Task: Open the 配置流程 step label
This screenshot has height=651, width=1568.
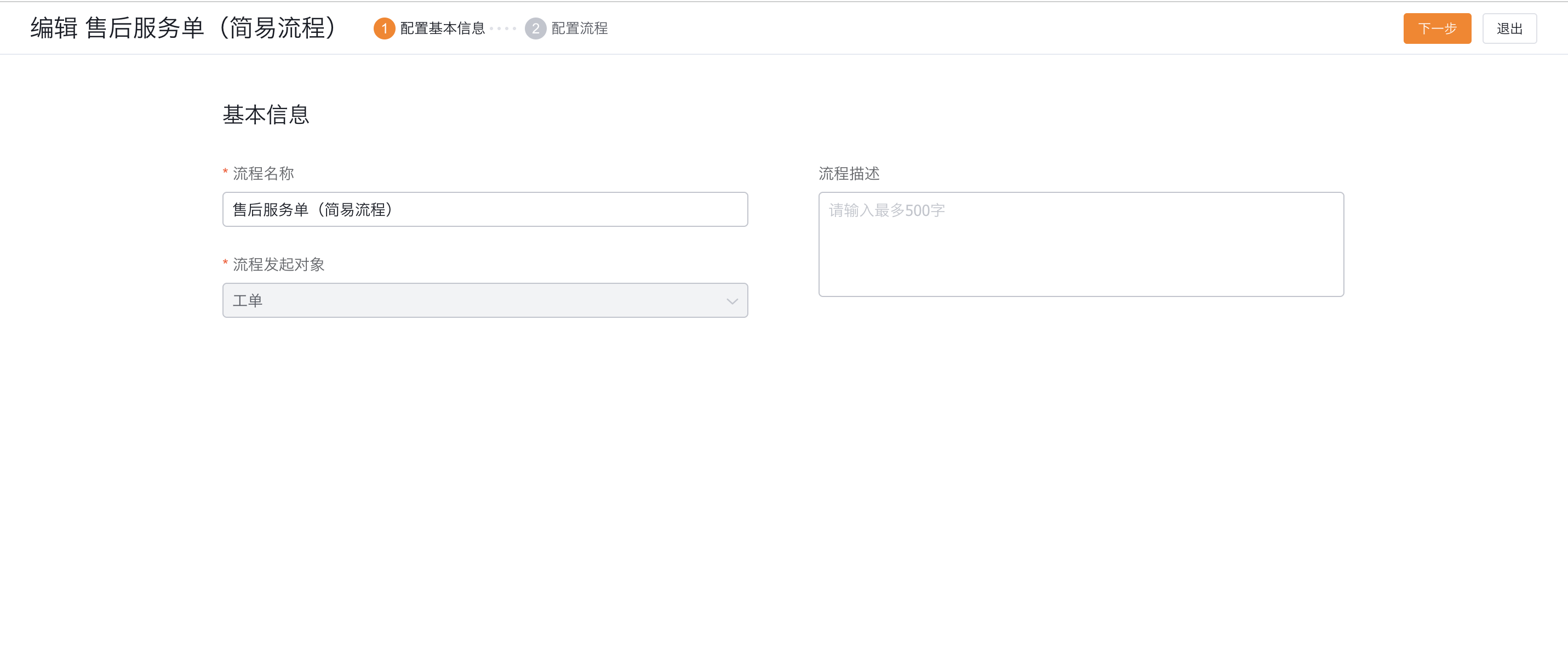Action: 580,28
